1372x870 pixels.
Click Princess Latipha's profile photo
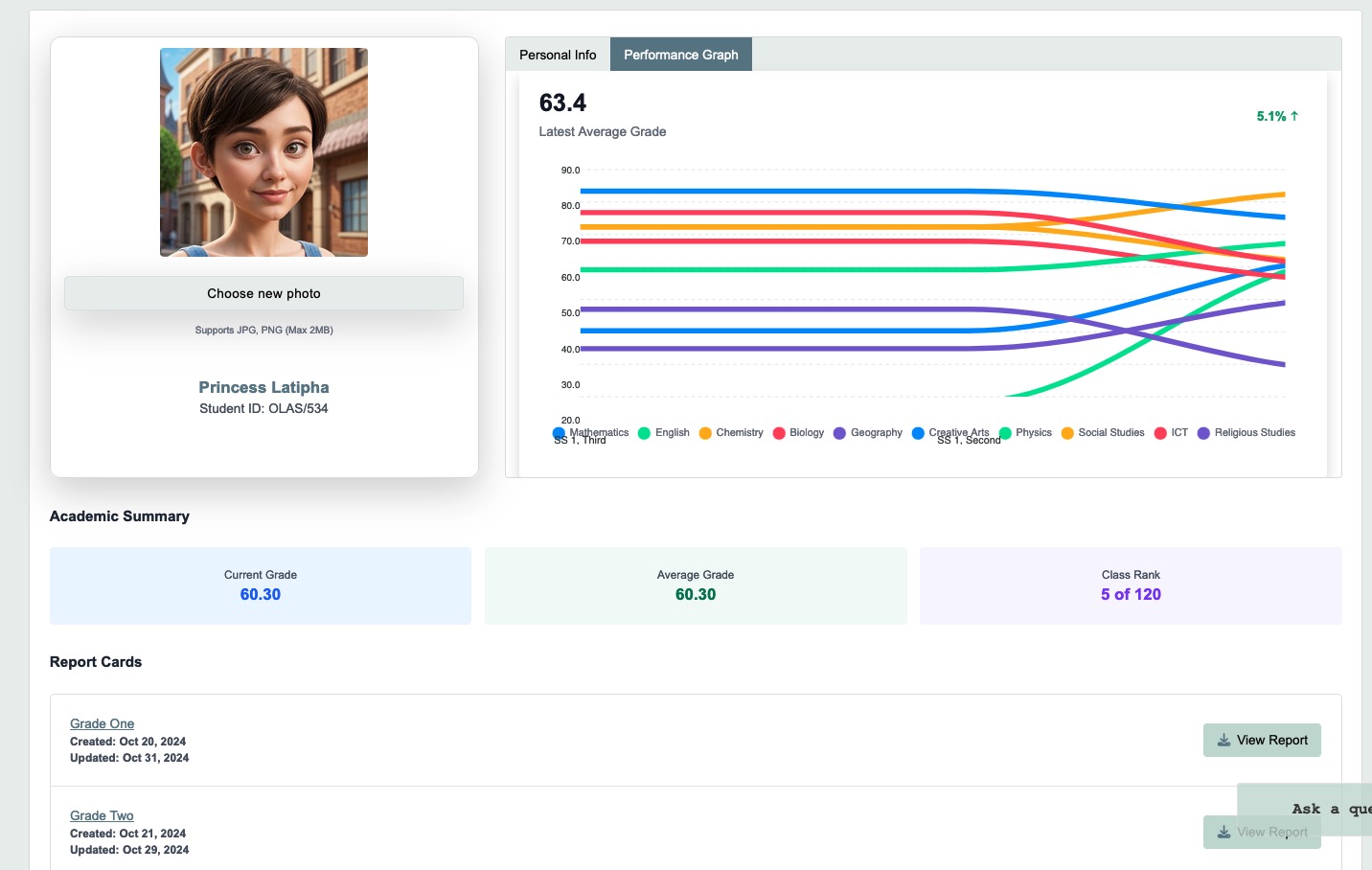263,152
